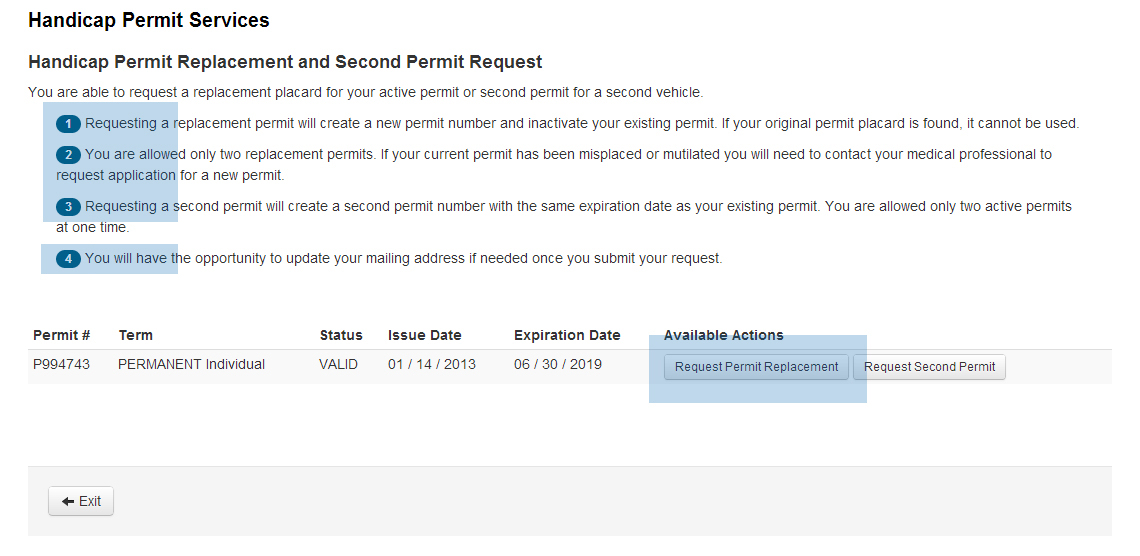Request a second permit

coord(929,367)
